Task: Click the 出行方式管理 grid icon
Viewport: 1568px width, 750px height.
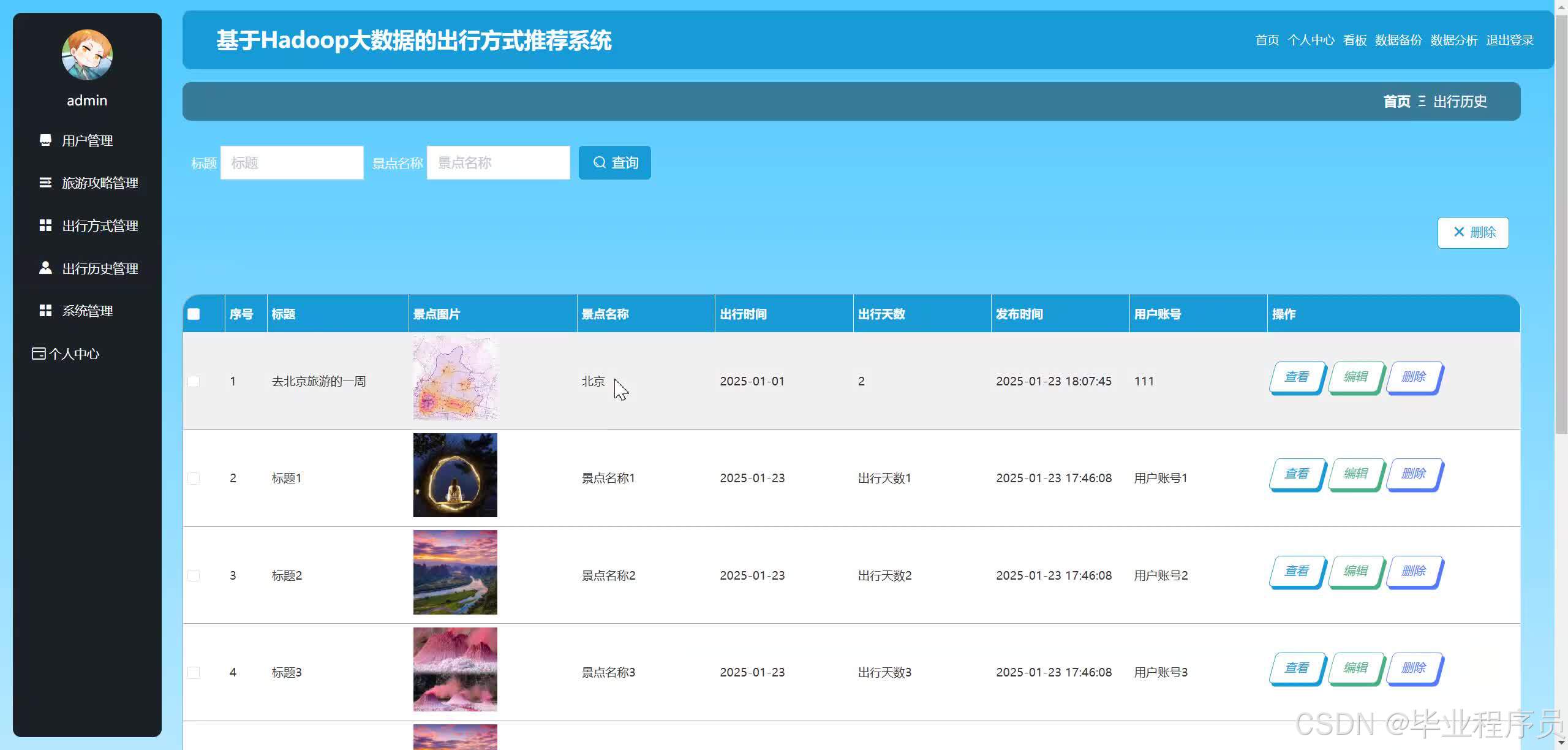Action: click(x=45, y=225)
